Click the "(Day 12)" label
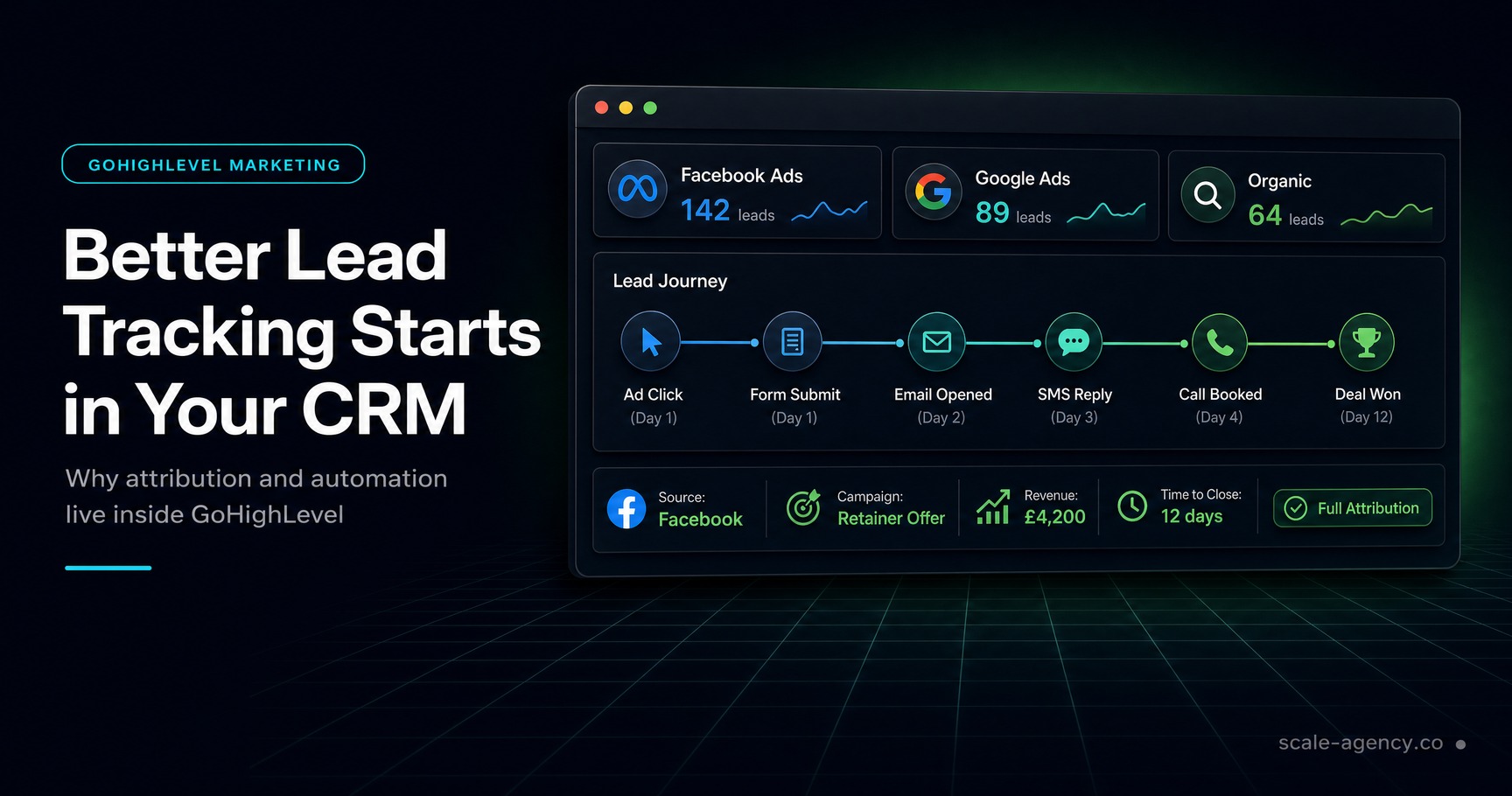The image size is (1512, 796). (x=1366, y=417)
